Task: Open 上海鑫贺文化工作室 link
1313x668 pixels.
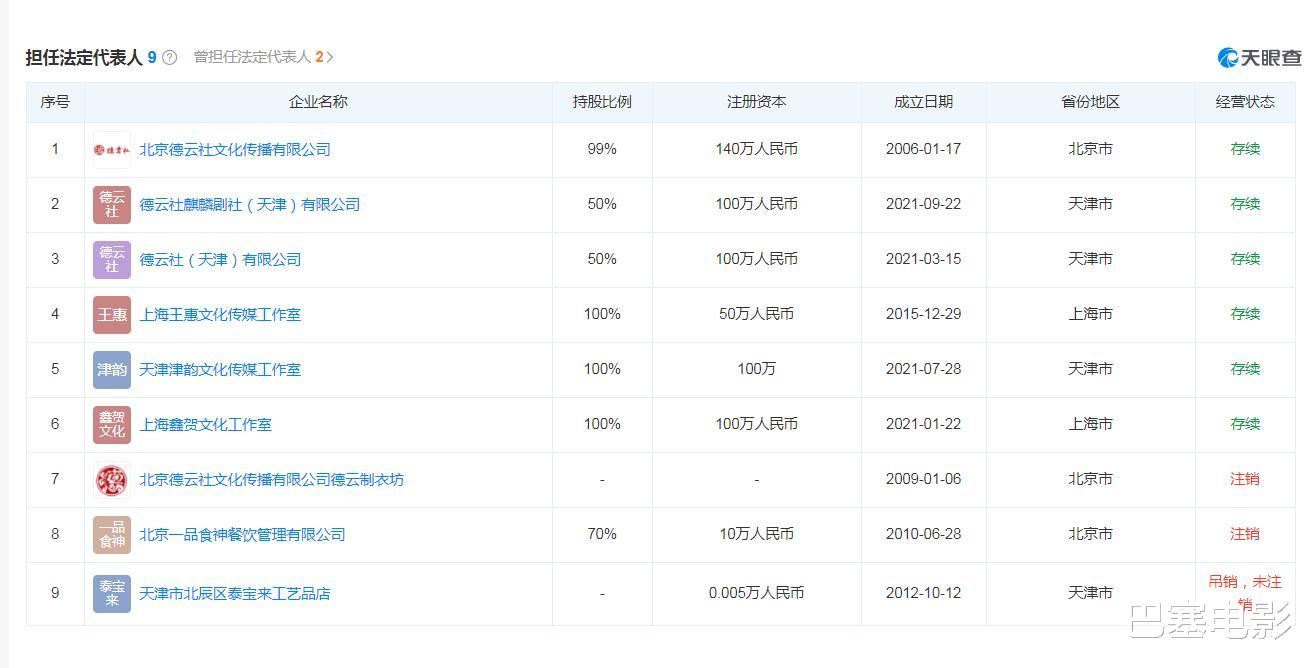Action: point(206,425)
